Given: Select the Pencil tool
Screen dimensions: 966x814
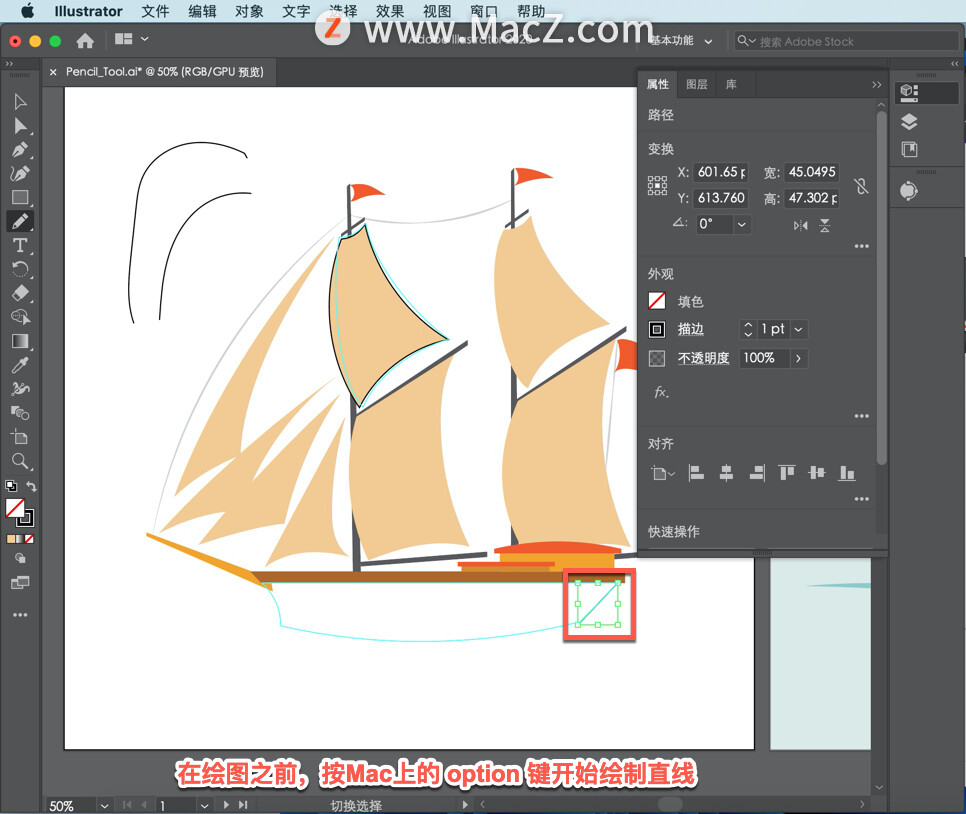Looking at the screenshot, I should pos(20,221).
